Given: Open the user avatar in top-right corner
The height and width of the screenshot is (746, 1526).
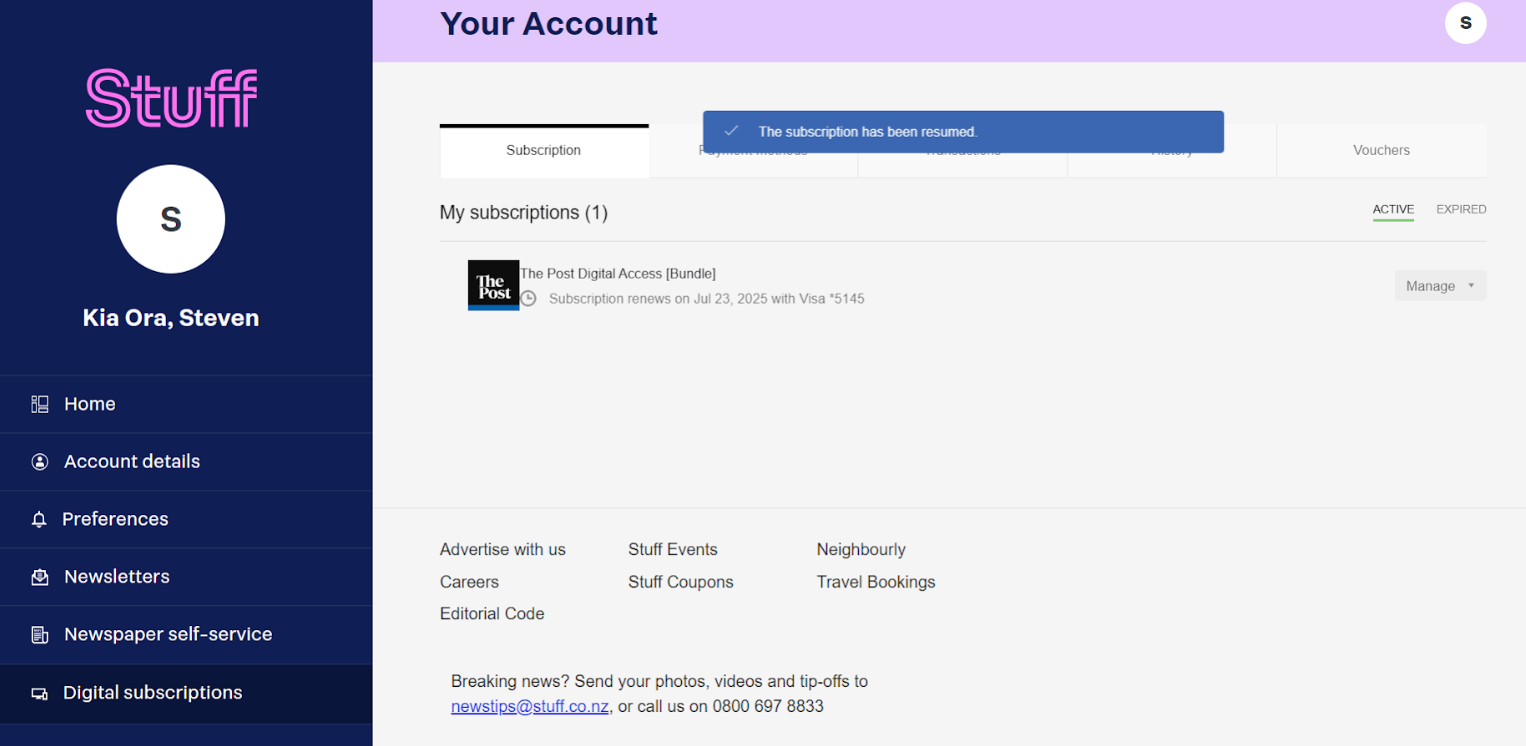Looking at the screenshot, I should 1465,23.
